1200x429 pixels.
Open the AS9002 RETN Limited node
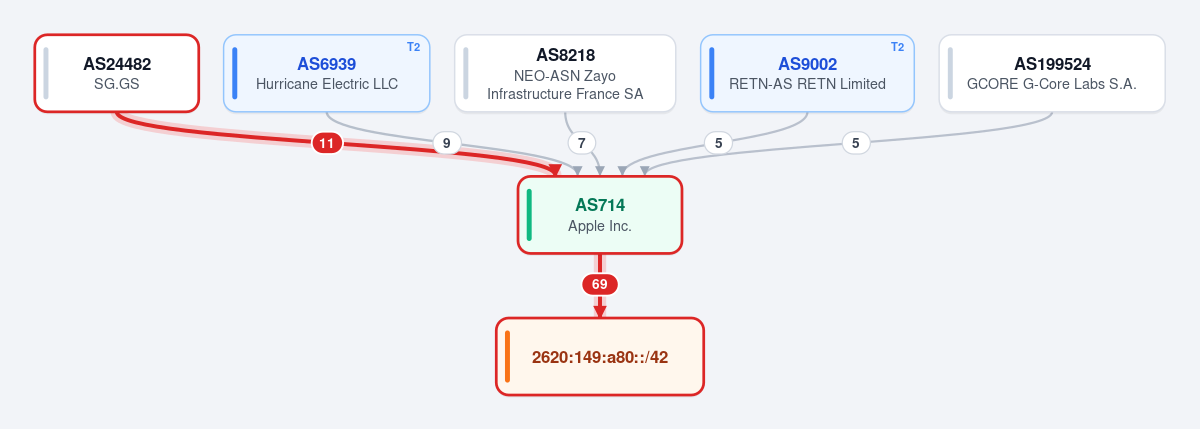click(807, 73)
